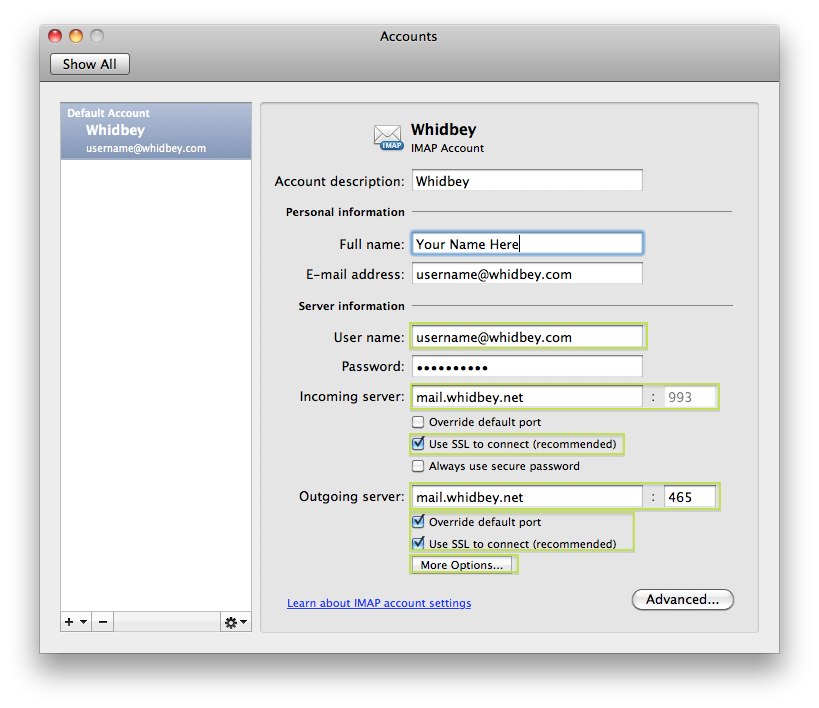The width and height of the screenshot is (819, 708).
Task: Toggle outgoing Override default port checkbox
Action: coord(418,521)
